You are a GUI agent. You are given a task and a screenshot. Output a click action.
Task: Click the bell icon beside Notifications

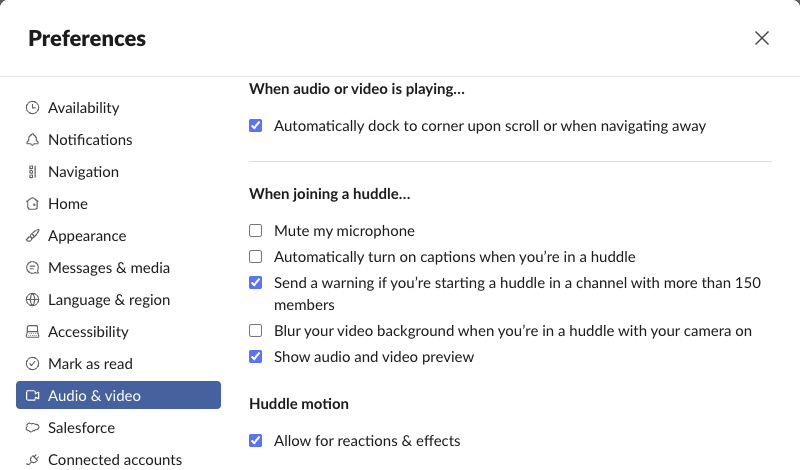32,140
